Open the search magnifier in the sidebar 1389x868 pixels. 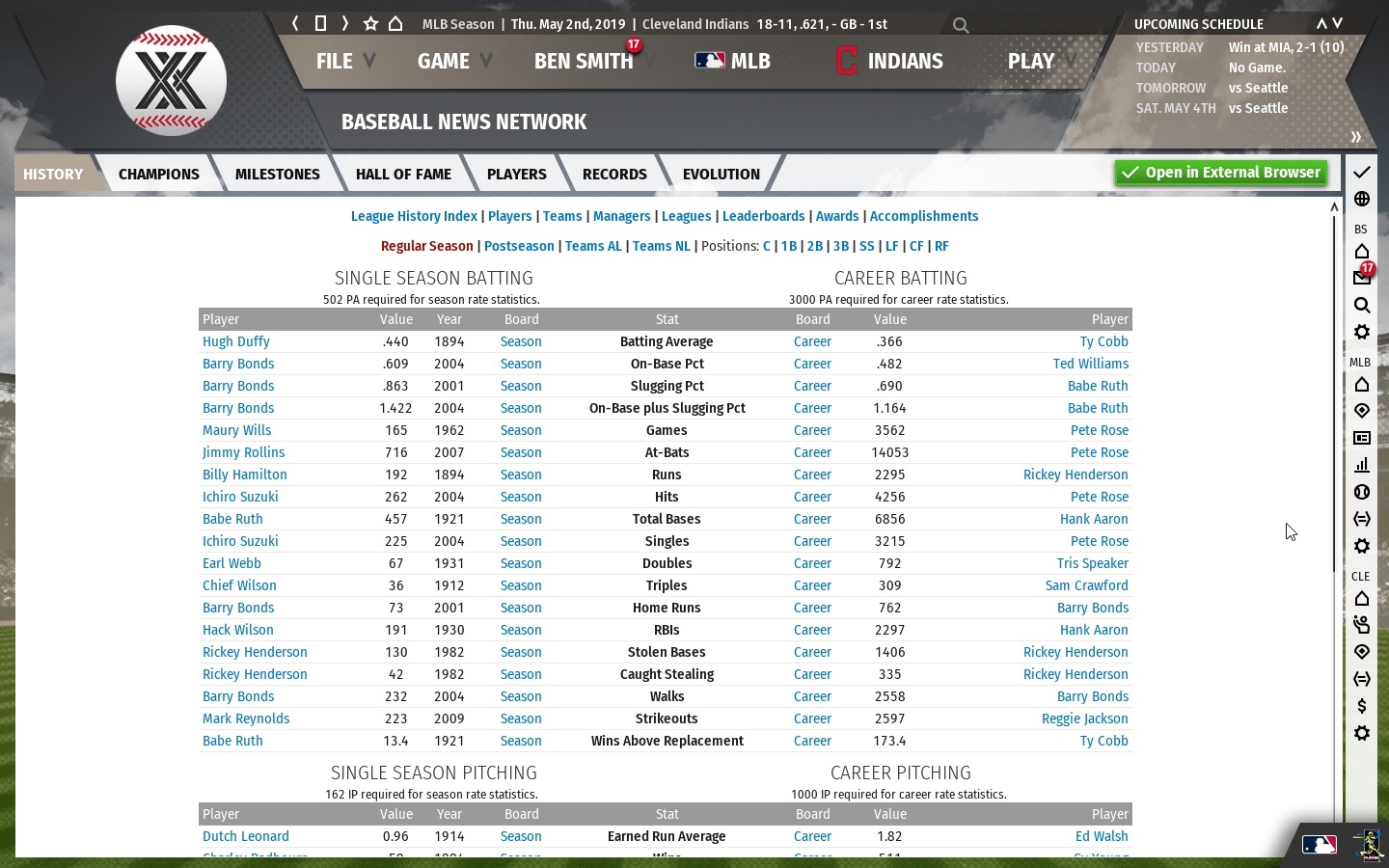tap(1362, 305)
